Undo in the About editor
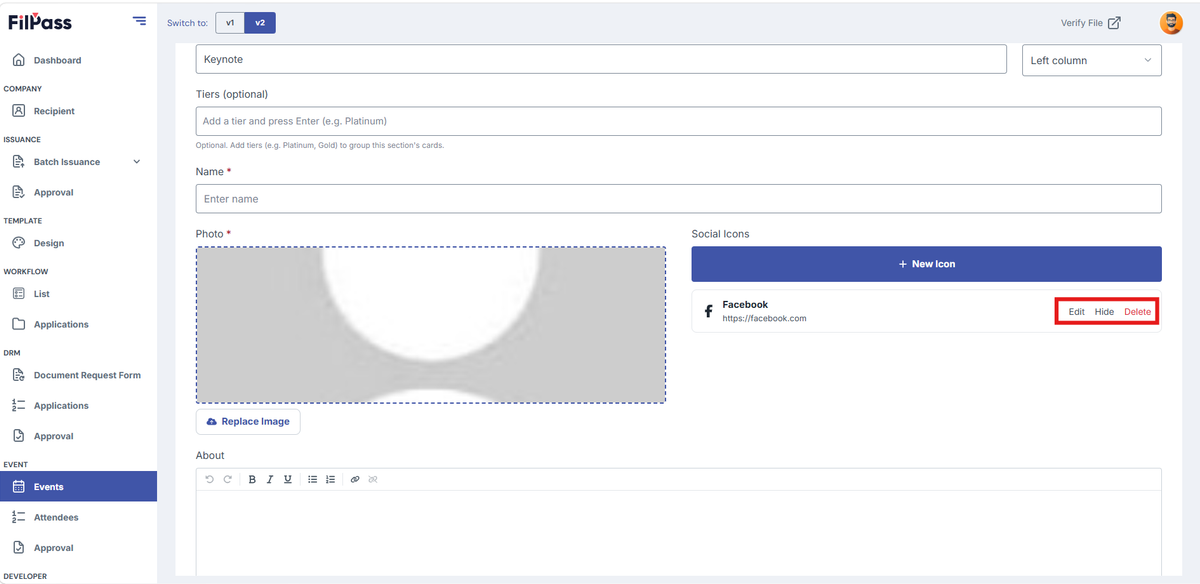The width and height of the screenshot is (1200, 584). click(209, 479)
